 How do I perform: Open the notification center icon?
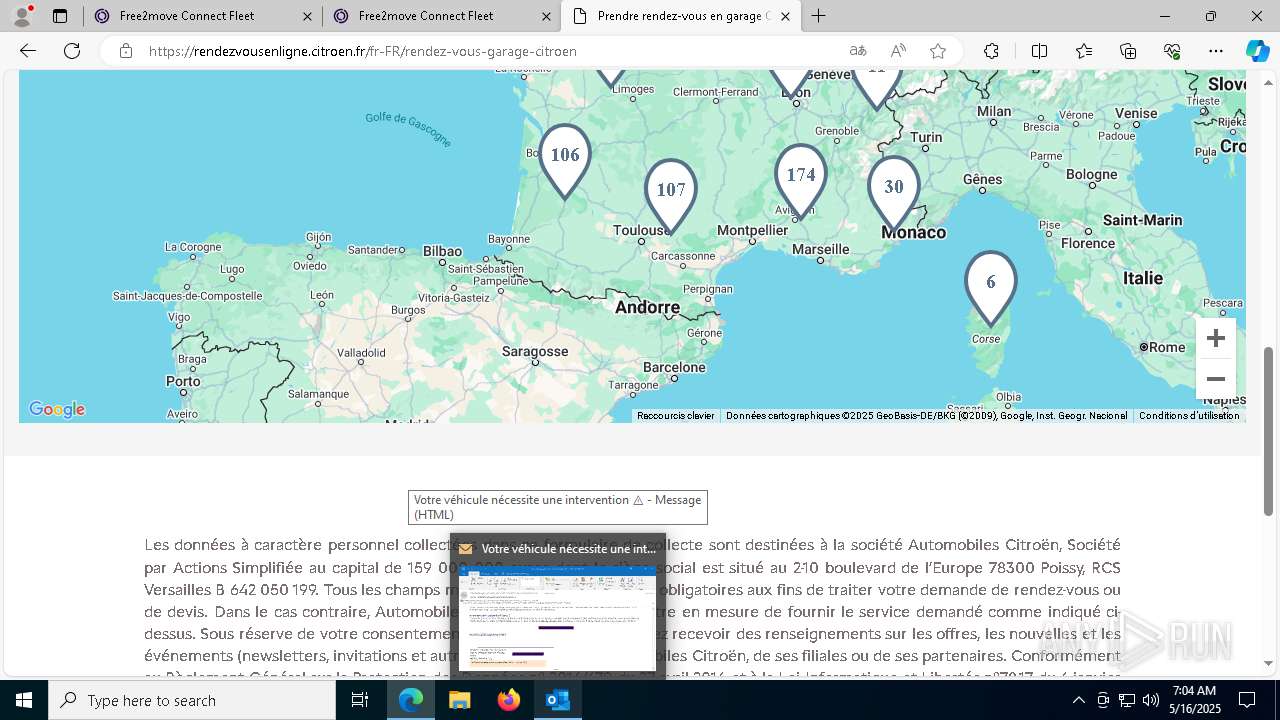pos(1247,700)
